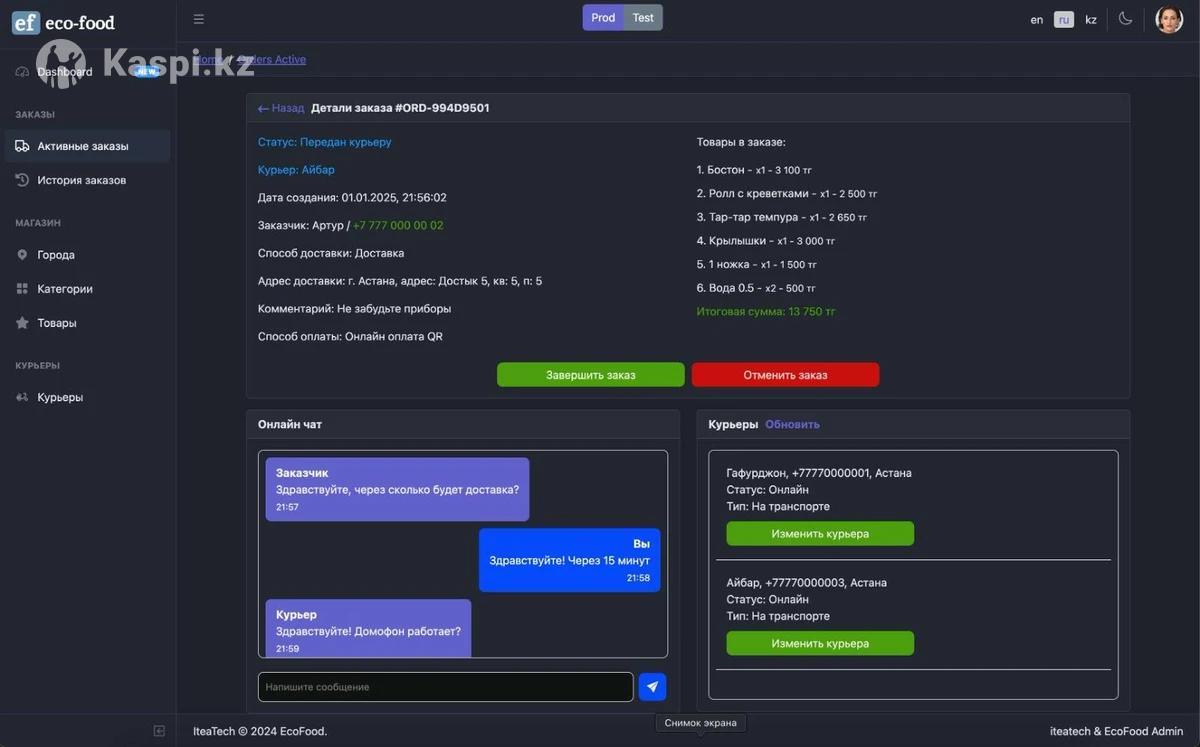Image resolution: width=1200 pixels, height=747 pixels.
Task: Open Активные заказы in sidebar
Action: (83, 146)
